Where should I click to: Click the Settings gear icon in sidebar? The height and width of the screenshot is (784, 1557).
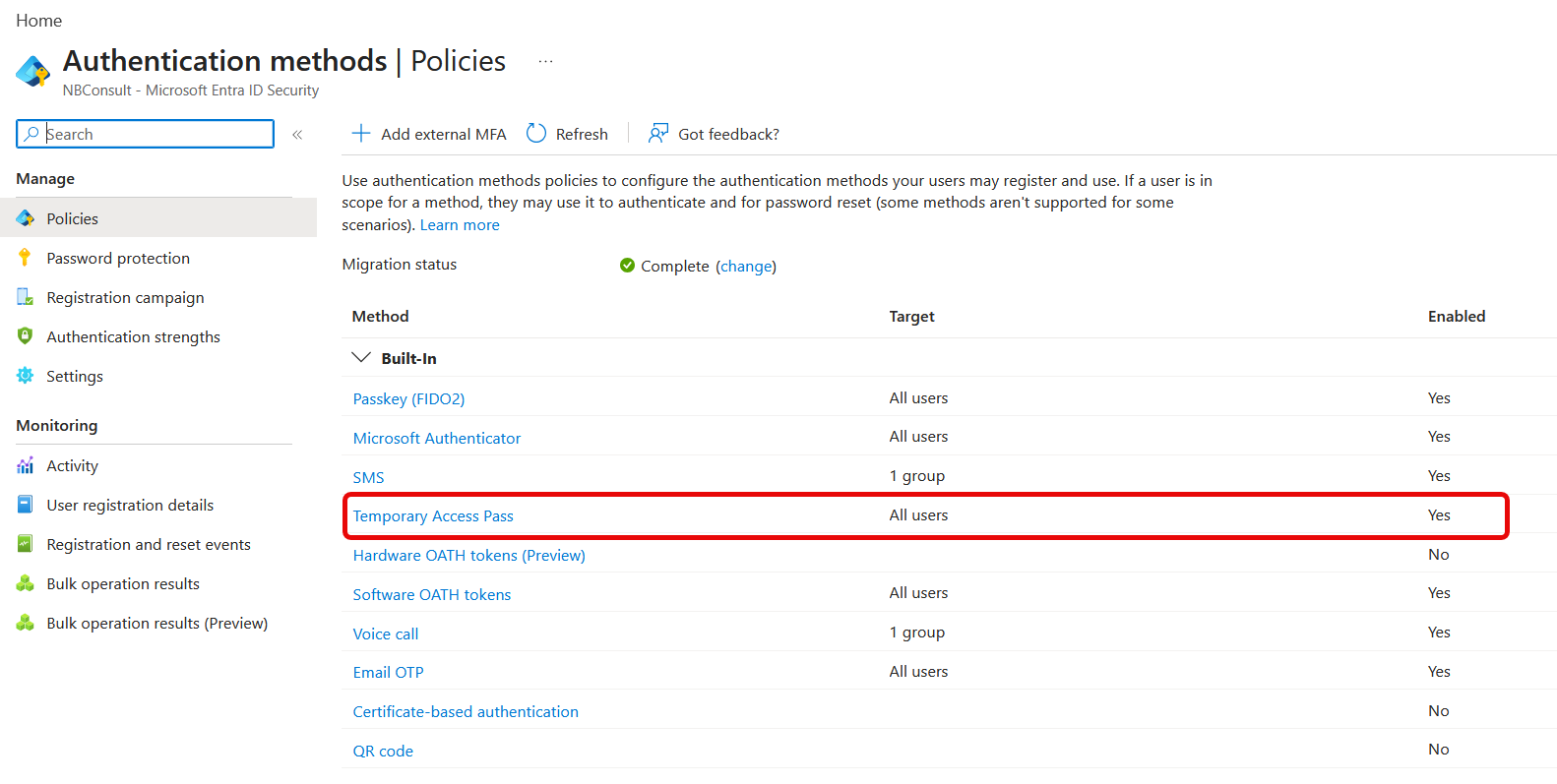click(x=25, y=376)
